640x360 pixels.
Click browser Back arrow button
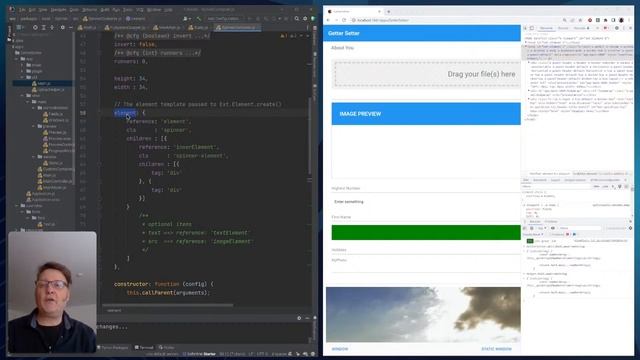329,20
